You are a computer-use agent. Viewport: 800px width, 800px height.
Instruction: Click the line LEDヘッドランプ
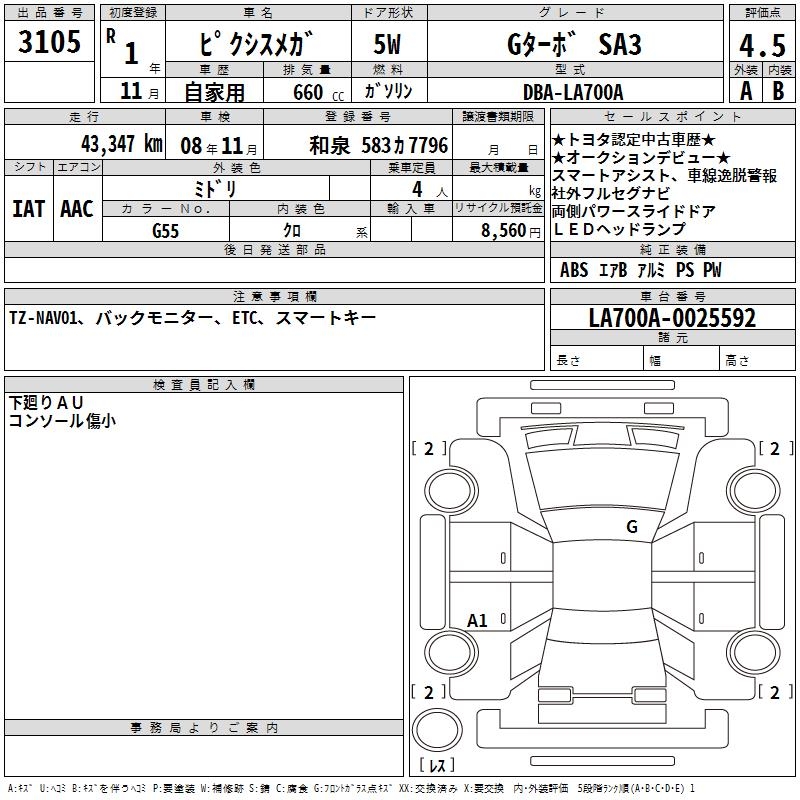pos(619,229)
